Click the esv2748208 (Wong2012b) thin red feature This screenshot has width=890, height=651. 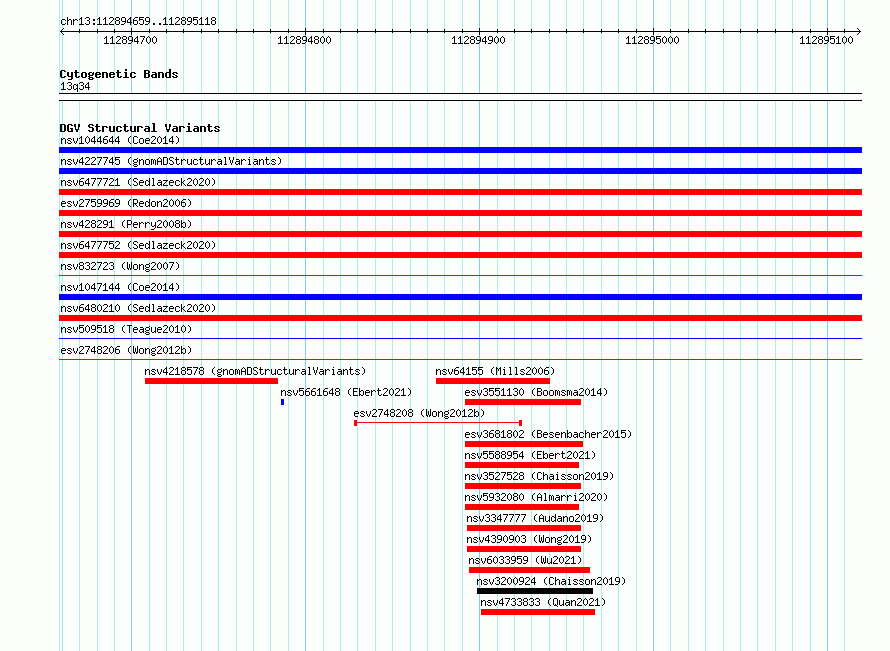point(438,423)
